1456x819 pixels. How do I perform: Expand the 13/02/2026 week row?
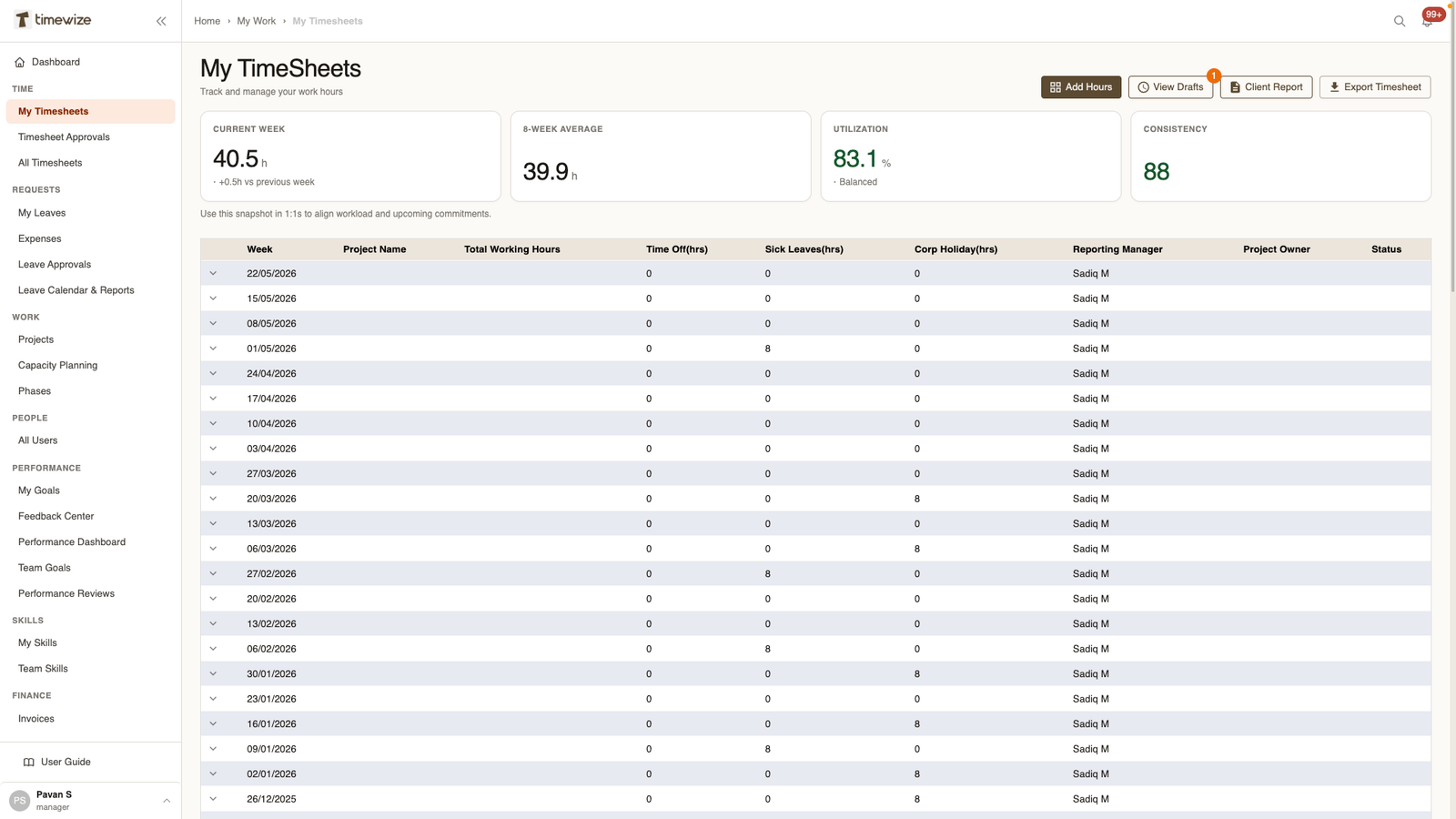(213, 624)
